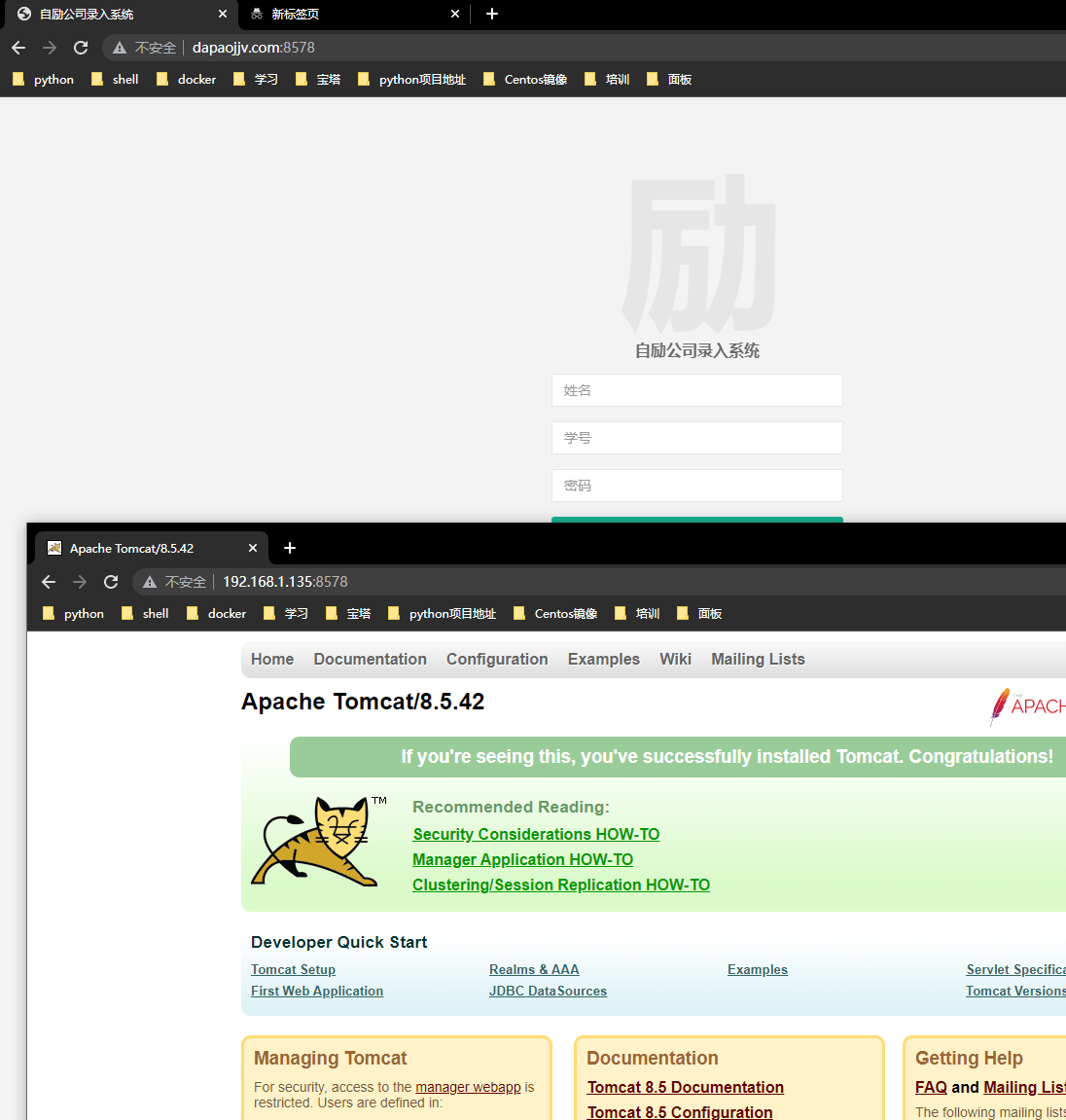
Task: Open python项目地址 bookmark folder in top window
Action: 412,79
